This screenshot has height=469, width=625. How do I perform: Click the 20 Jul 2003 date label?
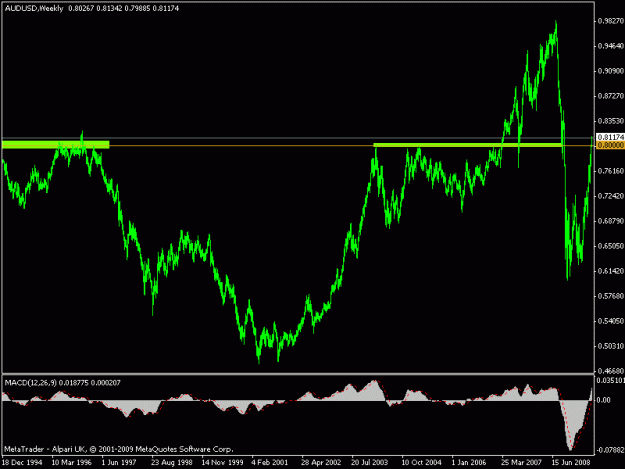pos(369,462)
